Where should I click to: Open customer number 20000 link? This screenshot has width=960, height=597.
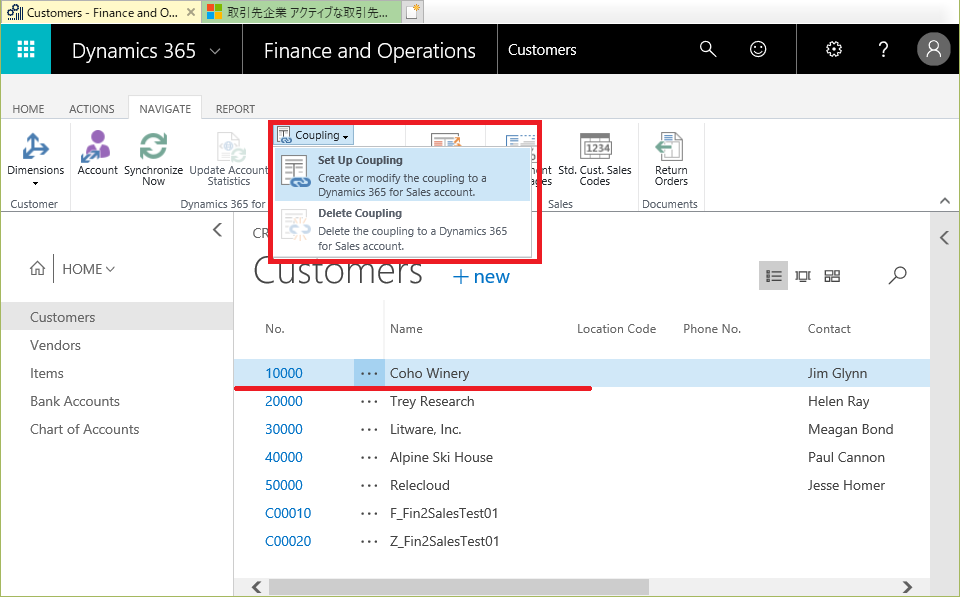[283, 402]
